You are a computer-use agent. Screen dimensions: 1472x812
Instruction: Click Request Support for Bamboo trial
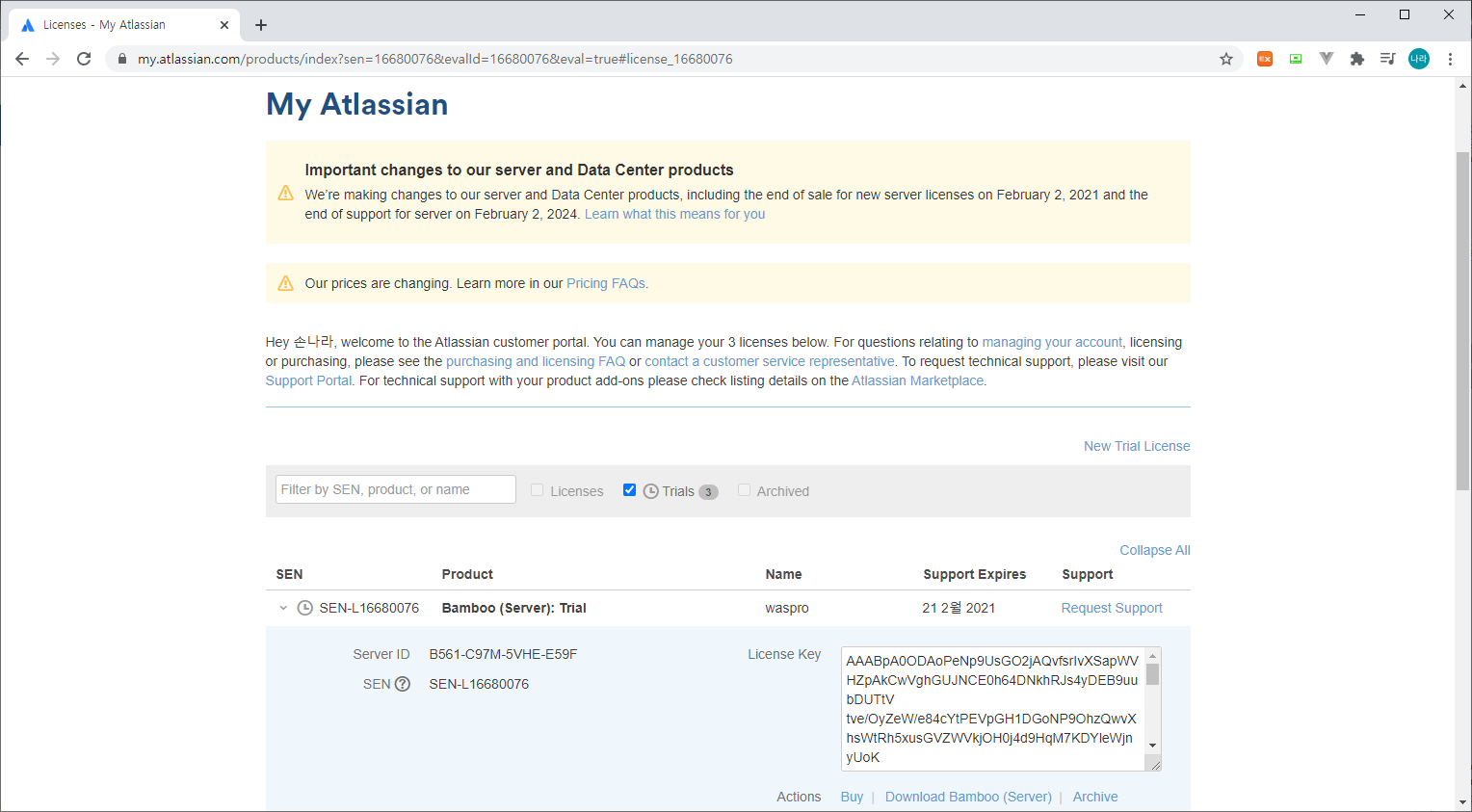1112,608
